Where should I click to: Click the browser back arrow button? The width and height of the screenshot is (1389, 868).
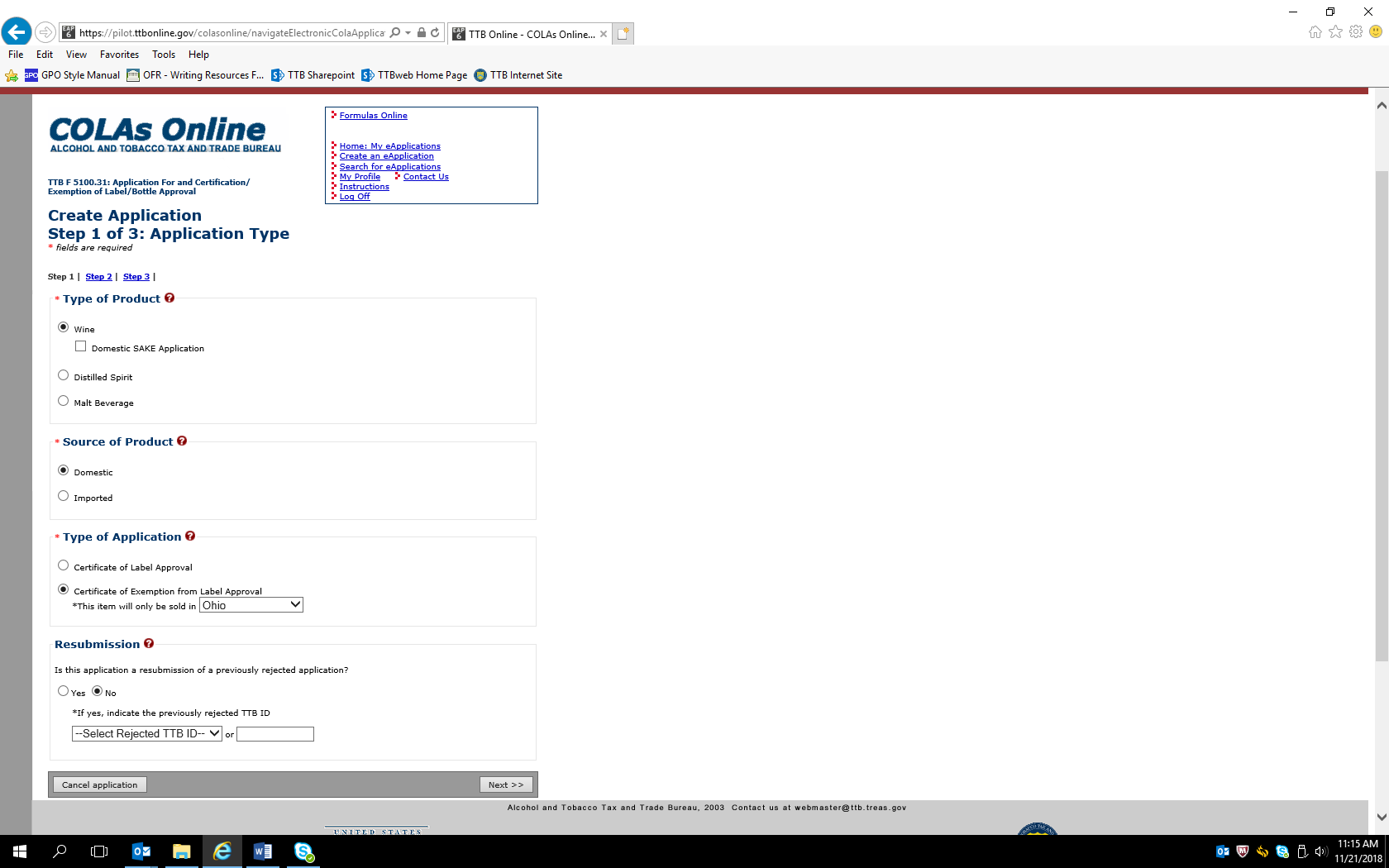(17, 32)
